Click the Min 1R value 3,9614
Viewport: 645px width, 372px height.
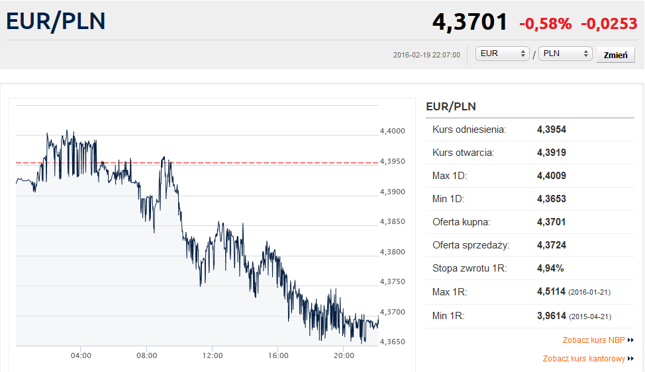click(x=551, y=316)
